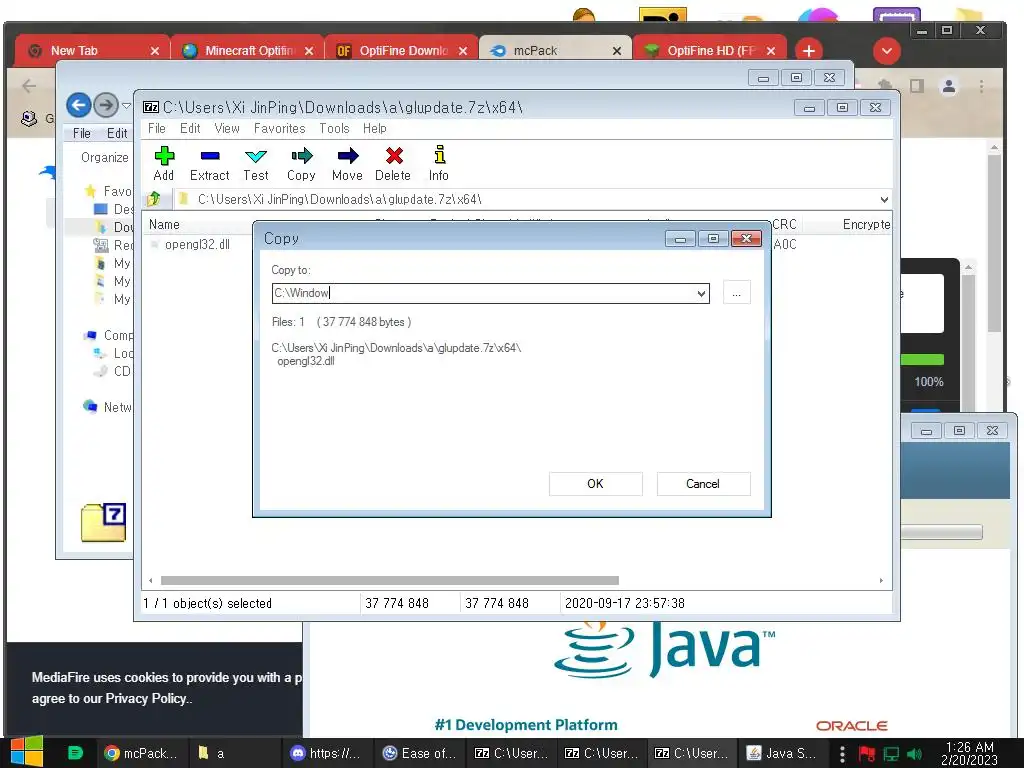1024x768 pixels.
Task: Select Favorites in Explorer sidebar
Action: 108,191
